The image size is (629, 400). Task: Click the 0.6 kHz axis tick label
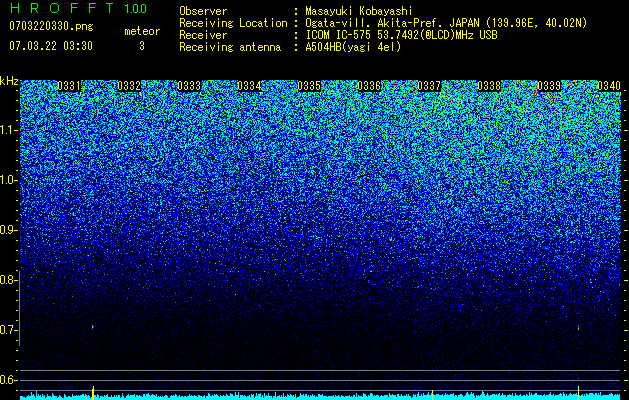9,380
